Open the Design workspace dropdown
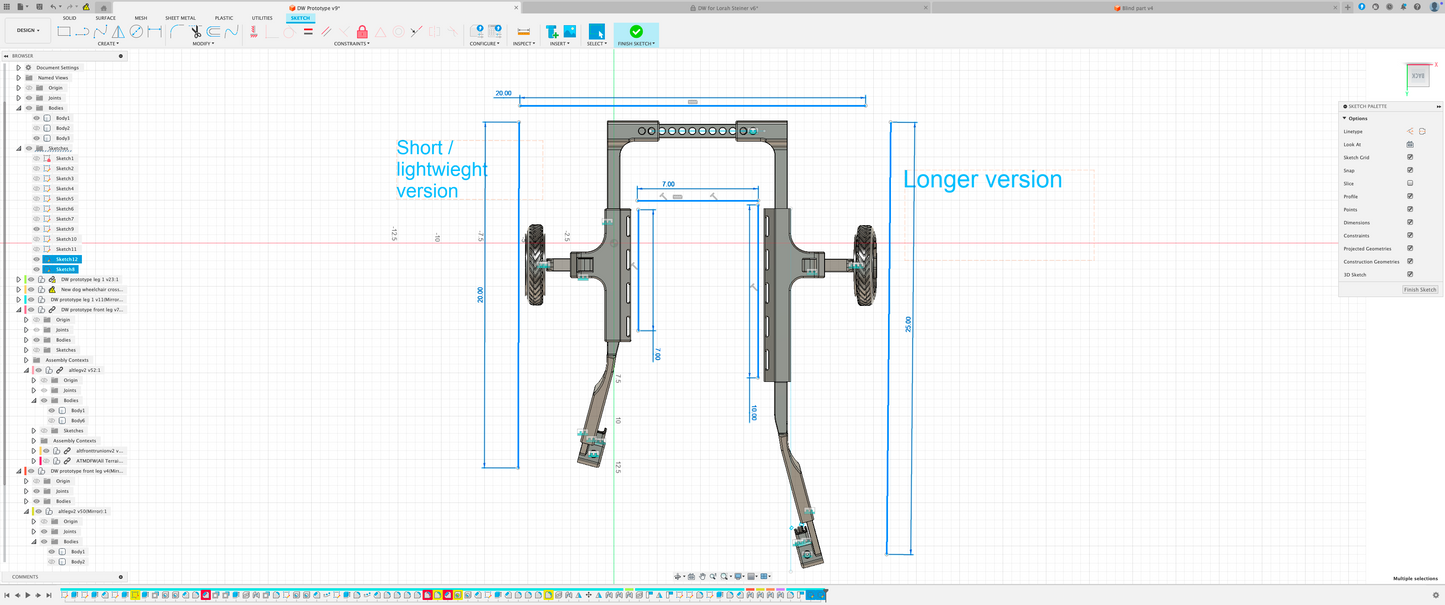Screen dimensions: 1445x605 point(25,31)
